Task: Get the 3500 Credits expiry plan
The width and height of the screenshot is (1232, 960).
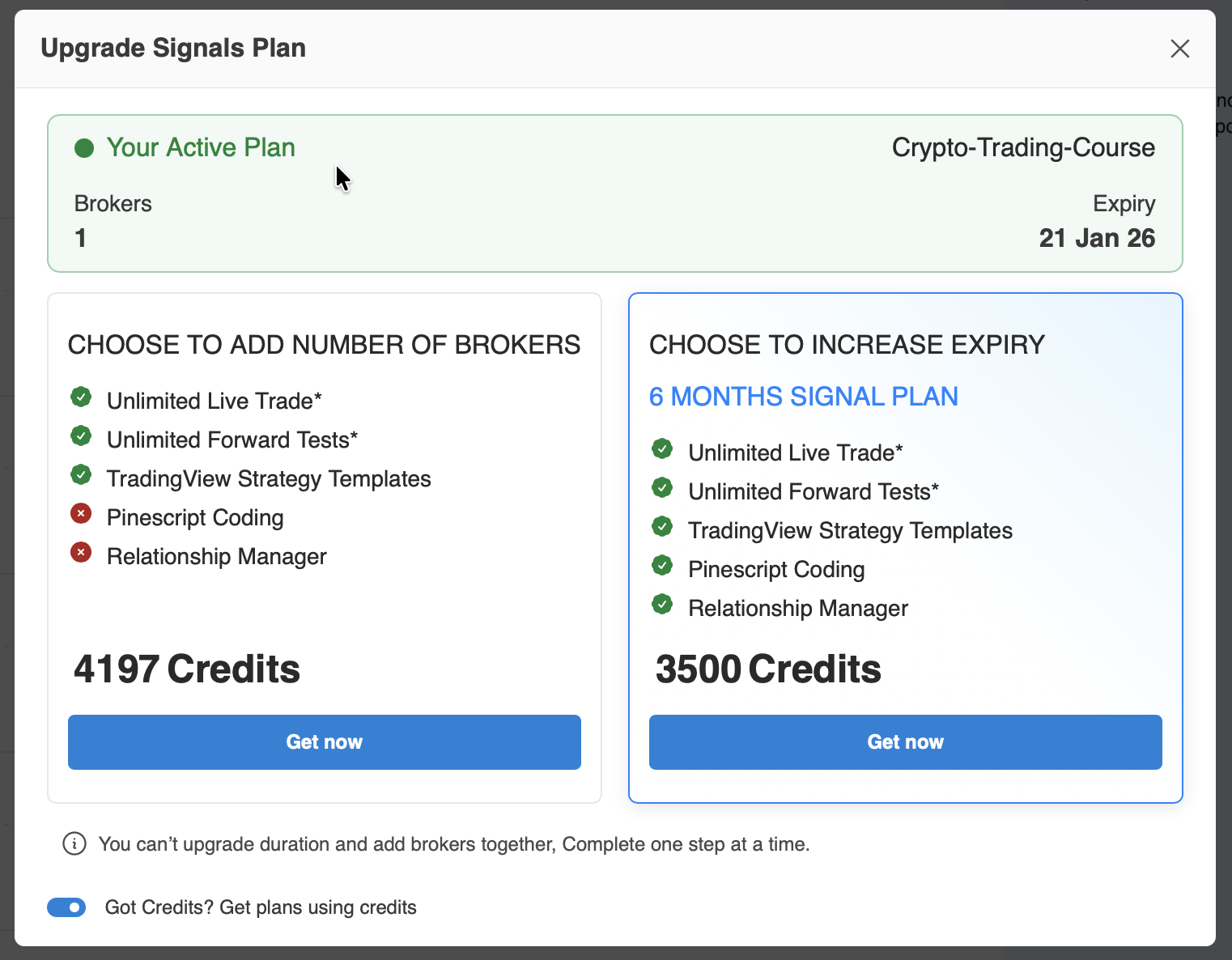Action: 905,742
